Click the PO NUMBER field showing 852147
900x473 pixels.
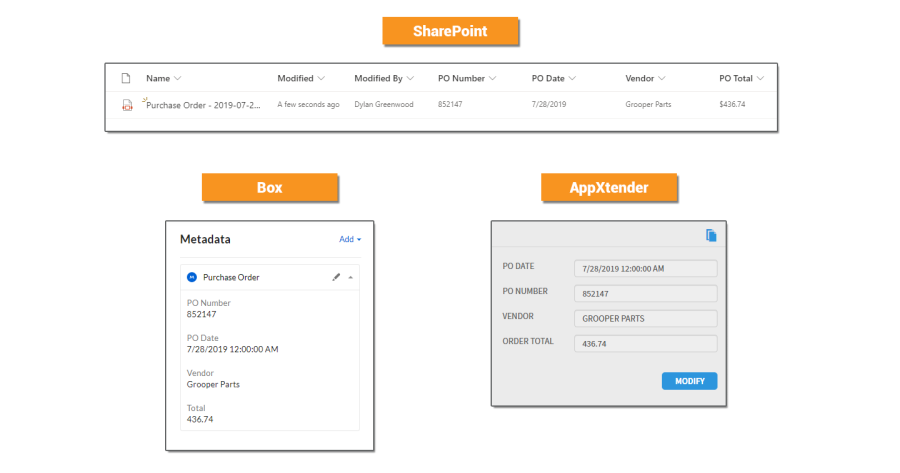[x=646, y=293]
